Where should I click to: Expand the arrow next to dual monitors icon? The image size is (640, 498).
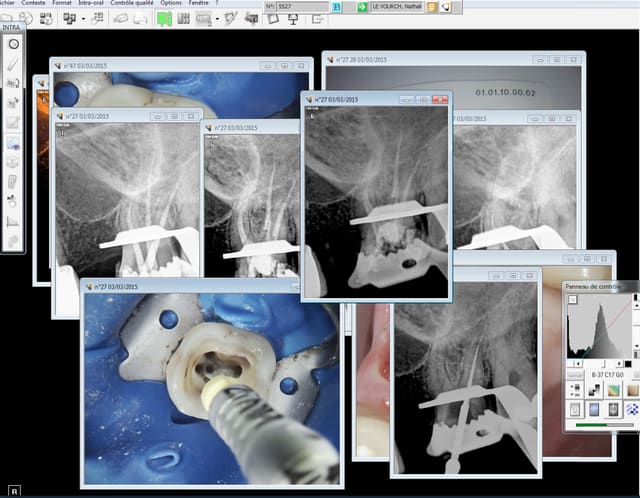83,19
